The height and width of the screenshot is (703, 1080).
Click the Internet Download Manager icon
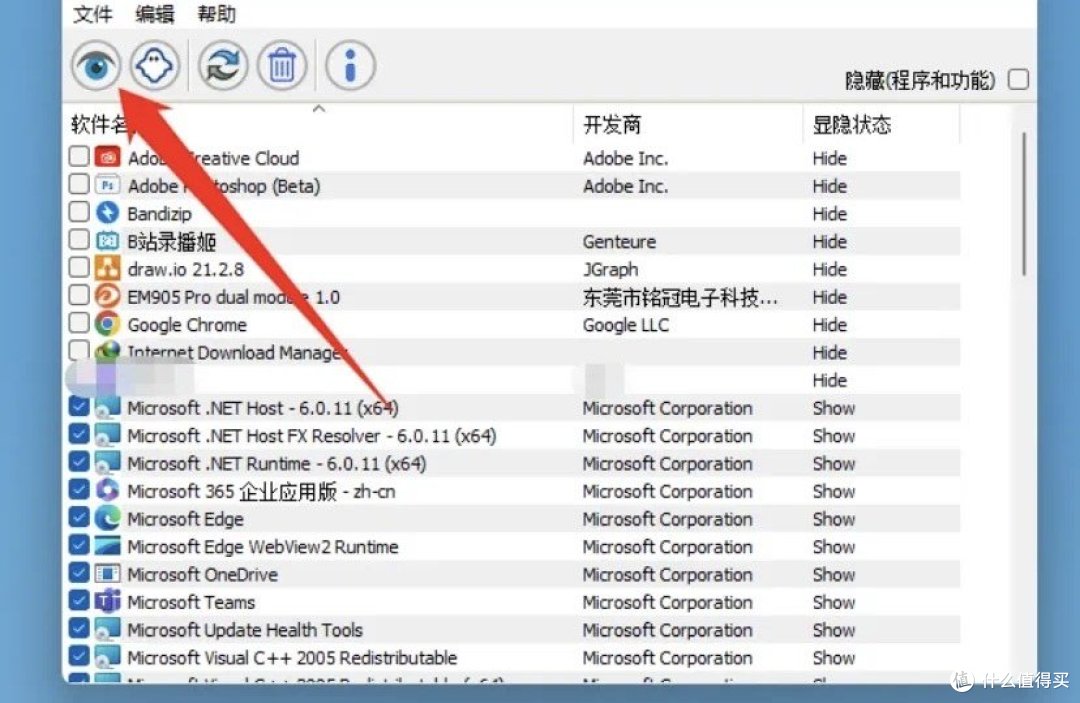[107, 351]
